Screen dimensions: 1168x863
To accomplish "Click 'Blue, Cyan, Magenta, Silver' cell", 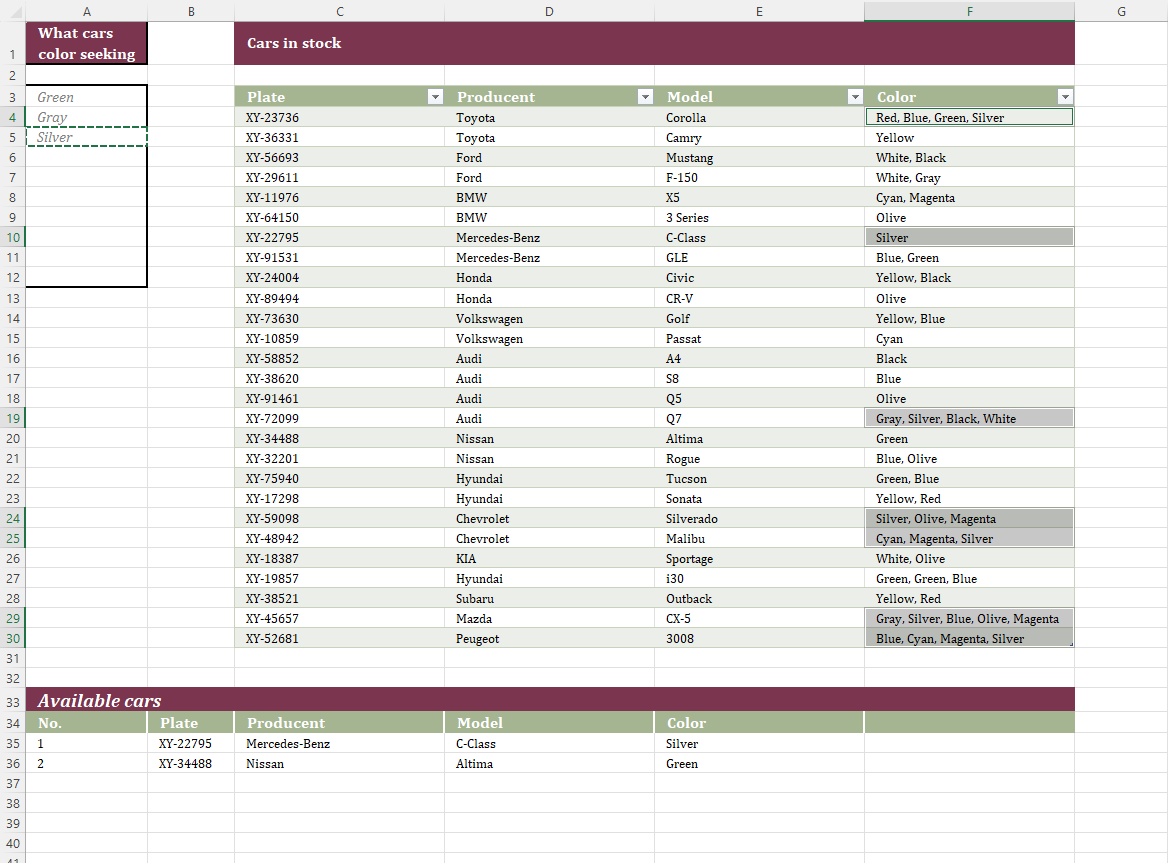I will pyautogui.click(x=969, y=639).
